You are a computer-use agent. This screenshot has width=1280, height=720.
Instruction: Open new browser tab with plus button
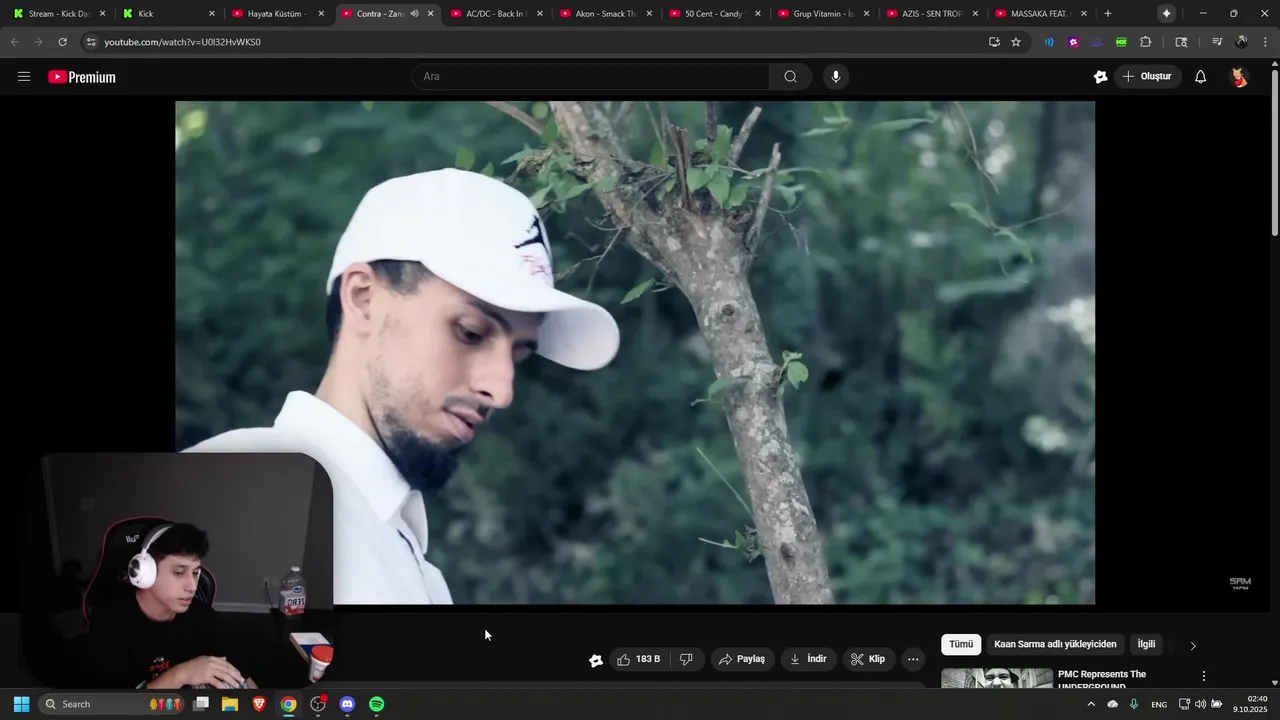pyautogui.click(x=1107, y=14)
